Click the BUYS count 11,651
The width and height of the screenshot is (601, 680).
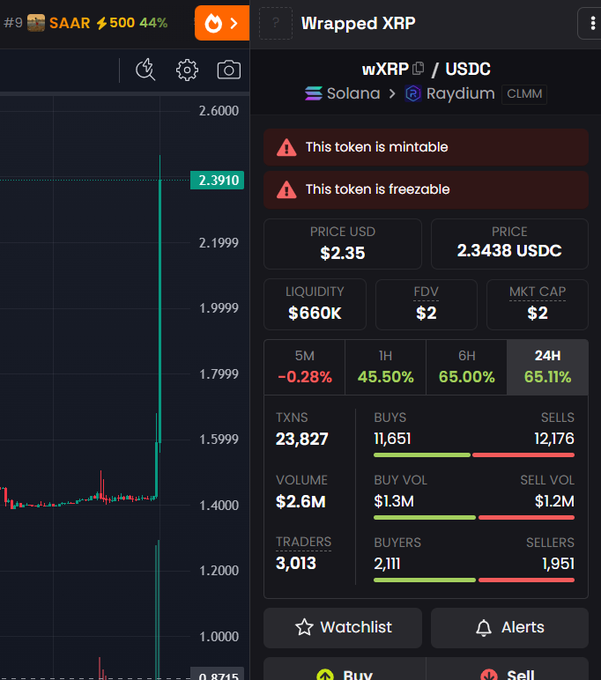coord(392,438)
